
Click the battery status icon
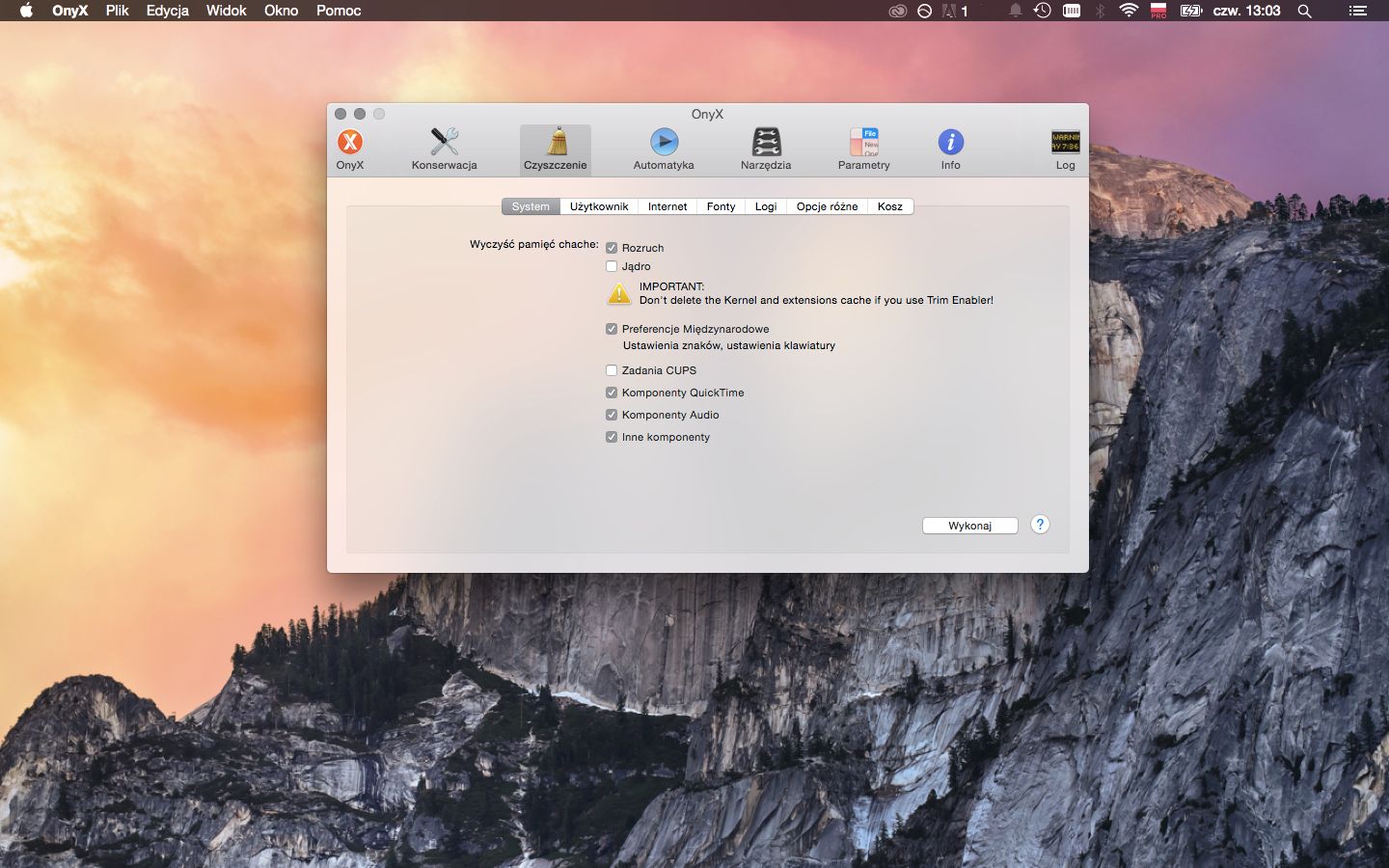click(x=1191, y=11)
